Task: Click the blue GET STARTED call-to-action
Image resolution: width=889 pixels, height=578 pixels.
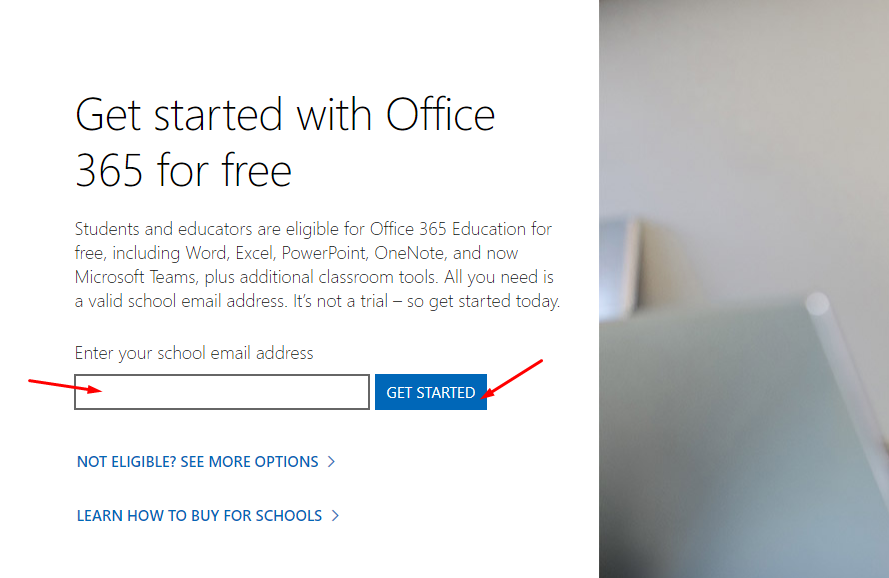Action: coord(430,392)
